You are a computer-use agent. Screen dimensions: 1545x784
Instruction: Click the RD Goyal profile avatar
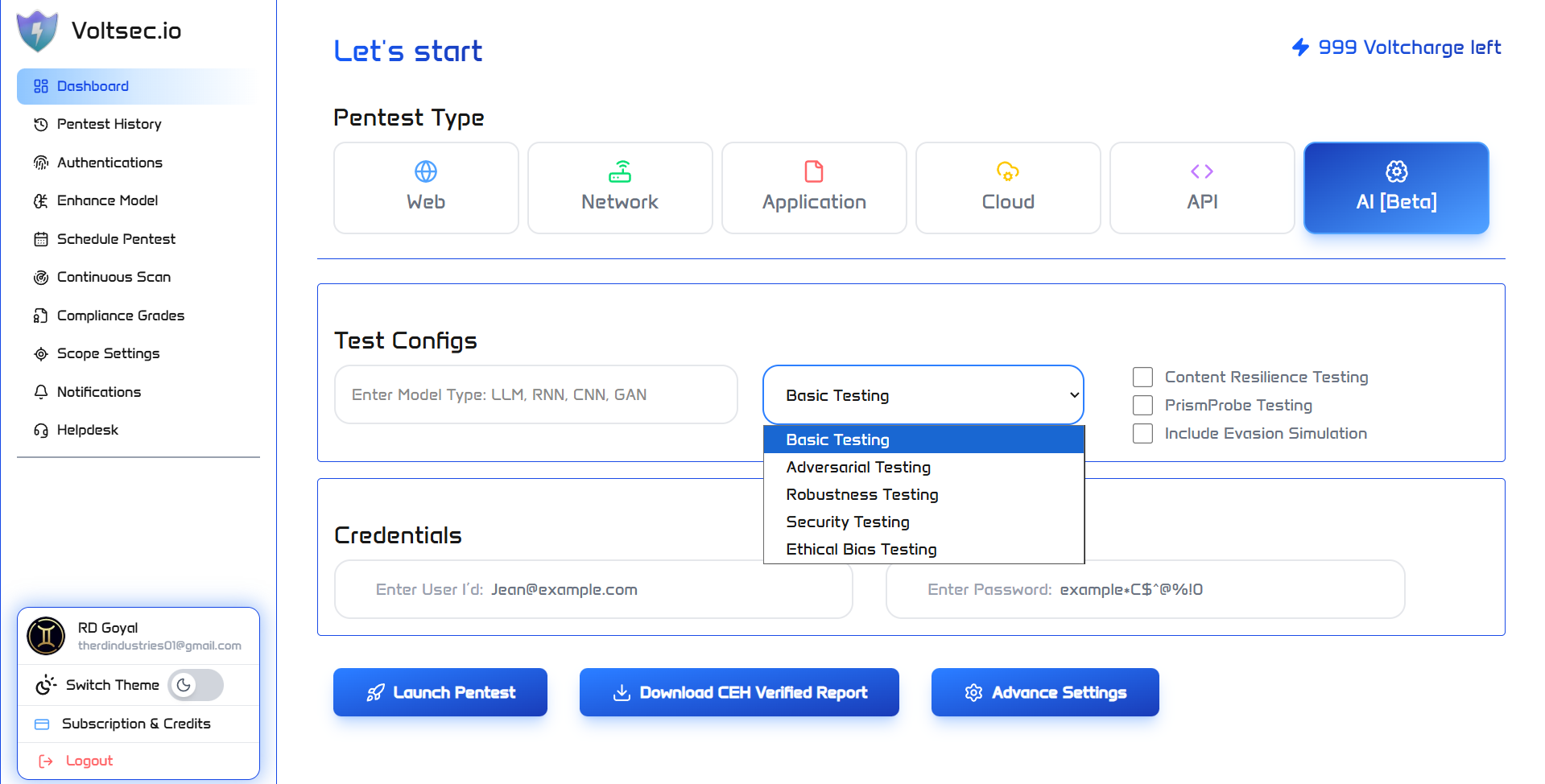[47, 636]
